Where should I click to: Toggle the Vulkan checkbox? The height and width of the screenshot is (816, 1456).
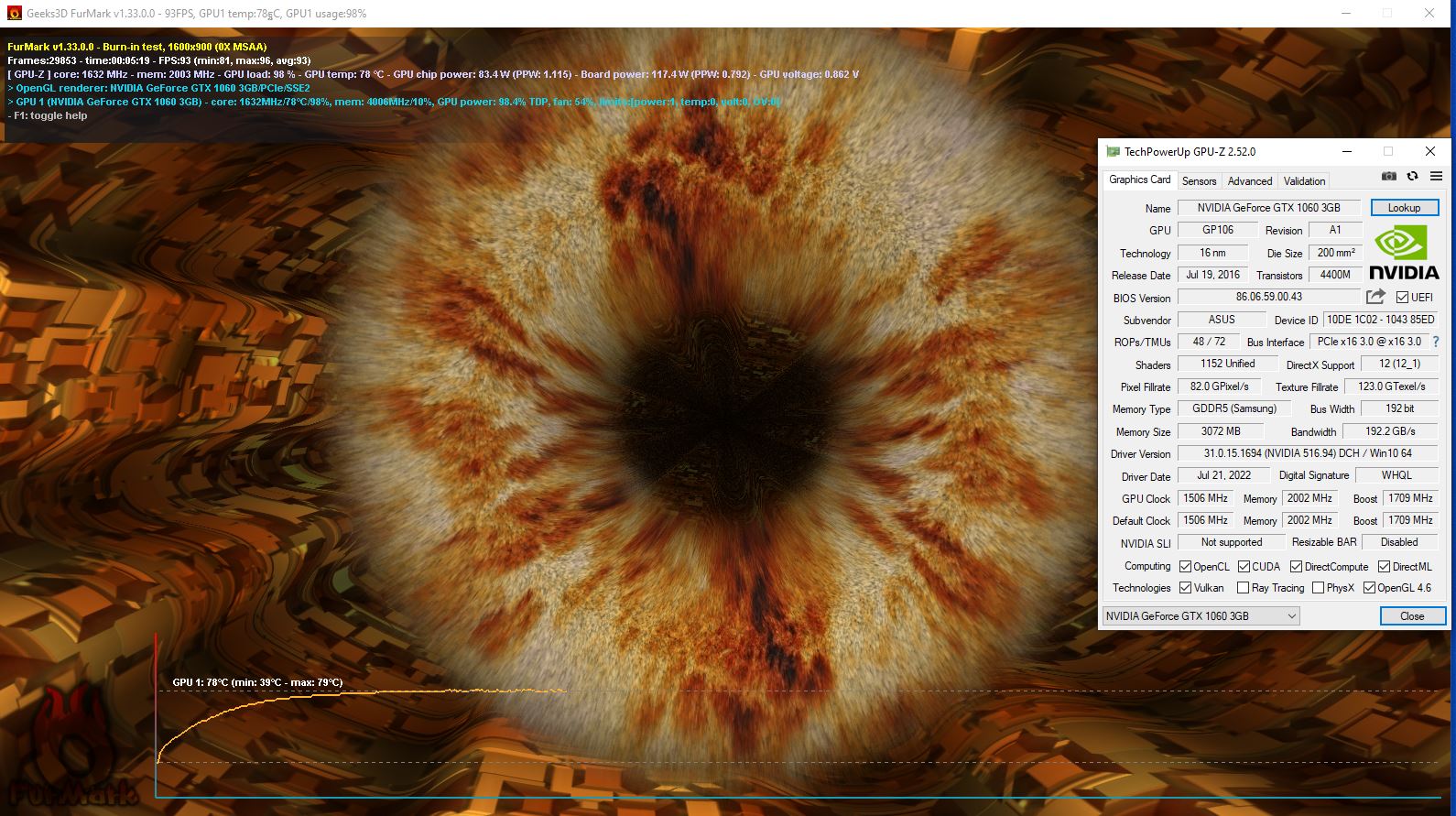pos(1185,588)
